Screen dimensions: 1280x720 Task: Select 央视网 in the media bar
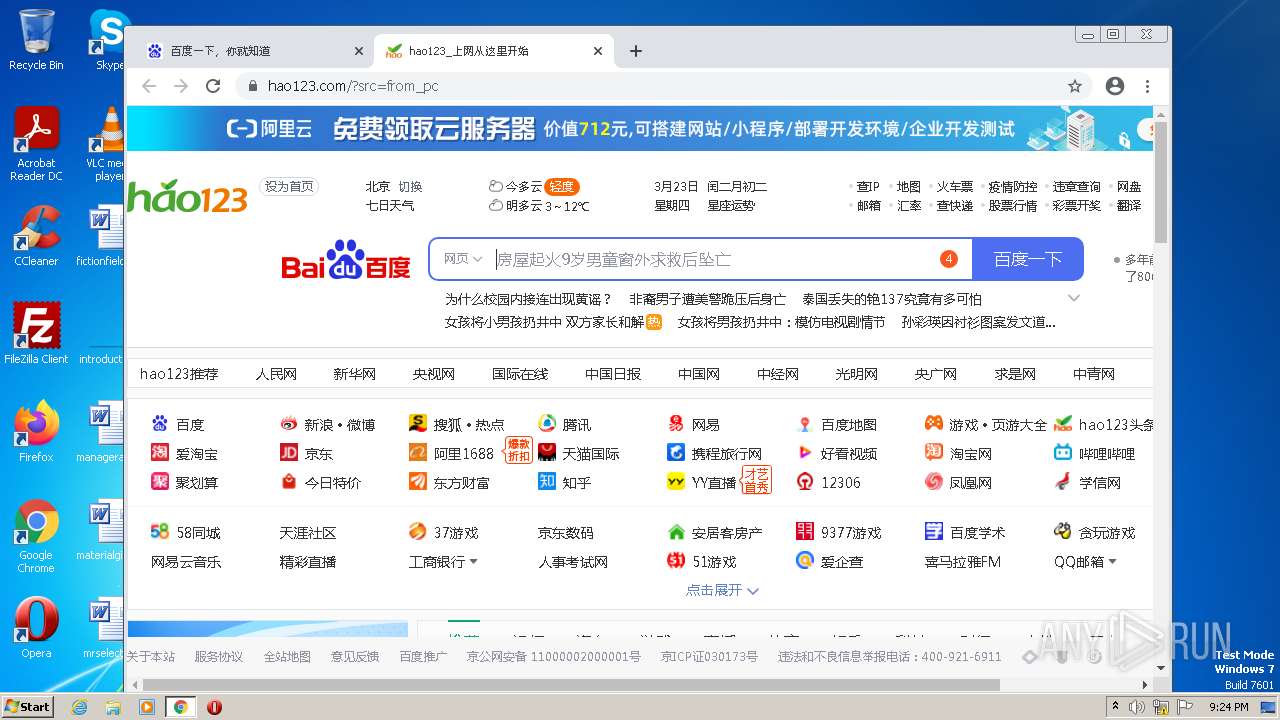434,374
